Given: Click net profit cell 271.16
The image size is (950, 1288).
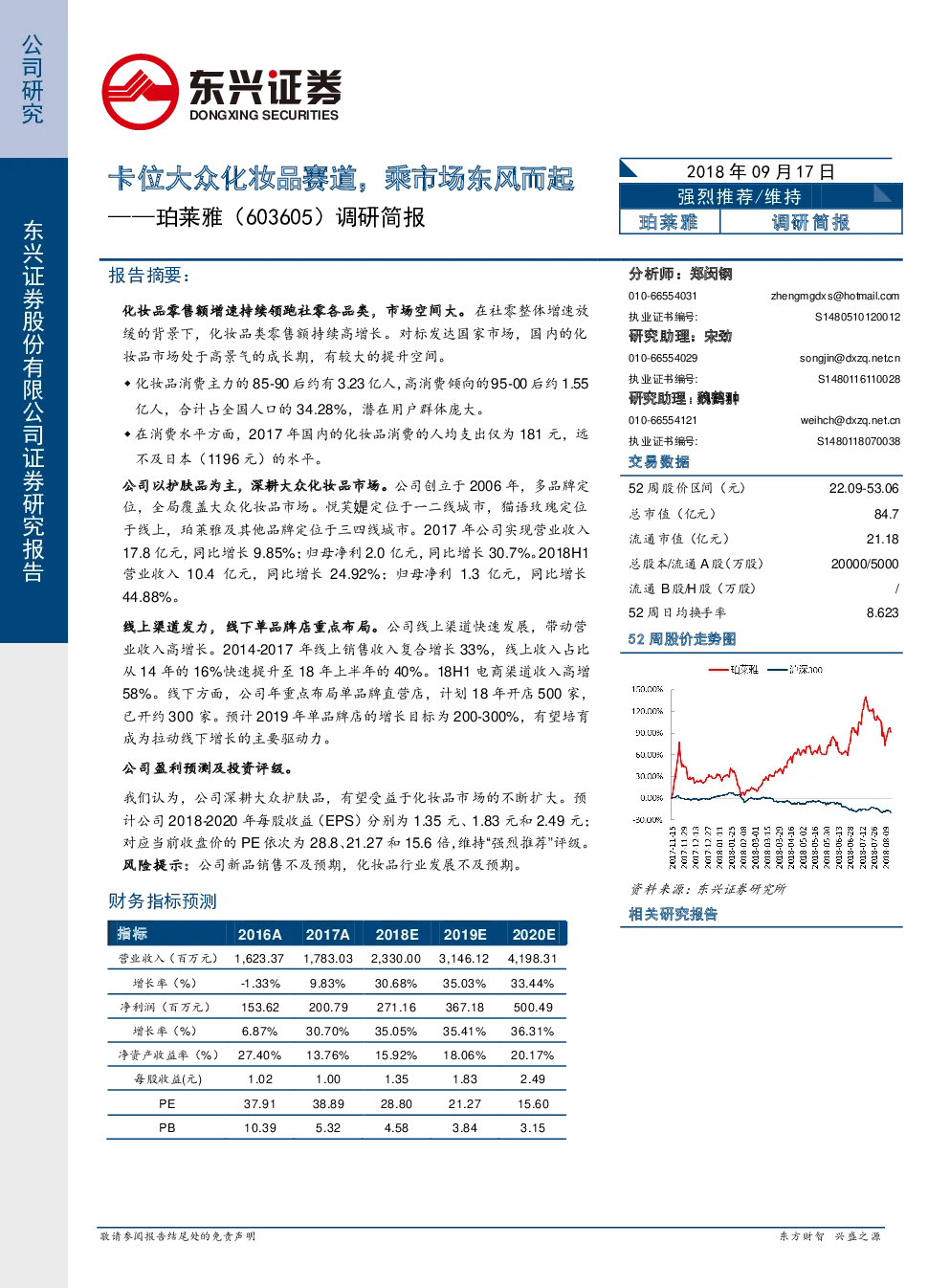Looking at the screenshot, I should click(396, 1007).
